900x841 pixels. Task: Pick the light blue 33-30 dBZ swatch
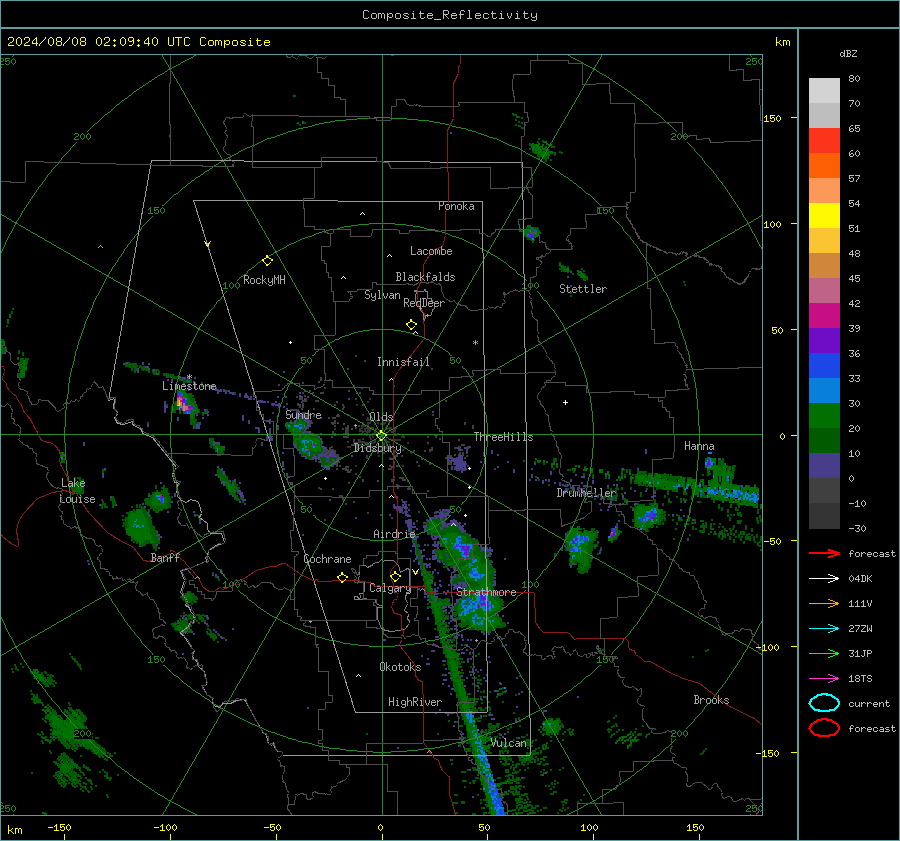[x=824, y=391]
